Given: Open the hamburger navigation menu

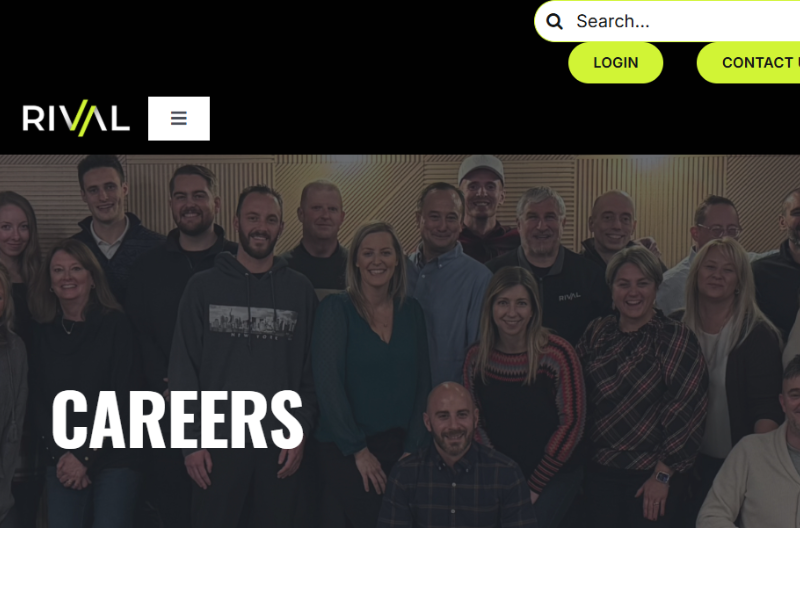Looking at the screenshot, I should click(x=179, y=118).
